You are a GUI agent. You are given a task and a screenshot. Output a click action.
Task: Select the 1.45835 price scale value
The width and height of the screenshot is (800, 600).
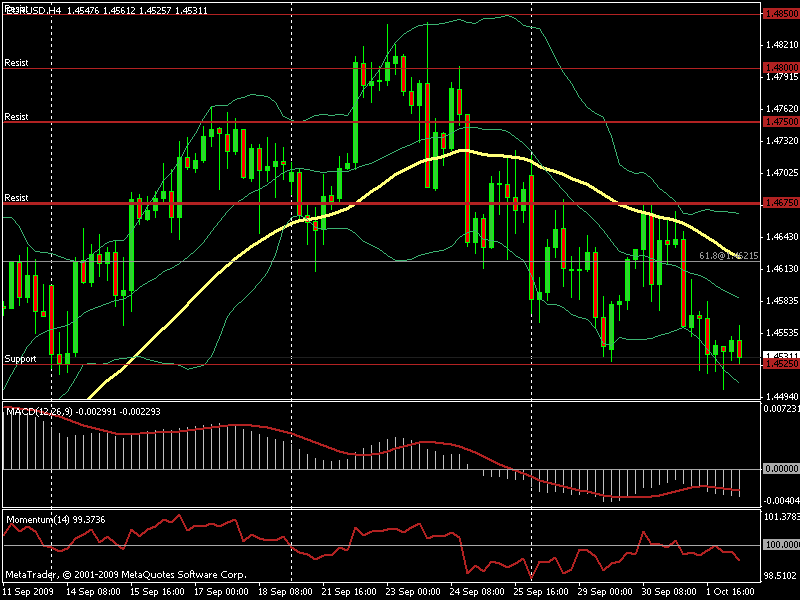pyautogui.click(x=782, y=301)
